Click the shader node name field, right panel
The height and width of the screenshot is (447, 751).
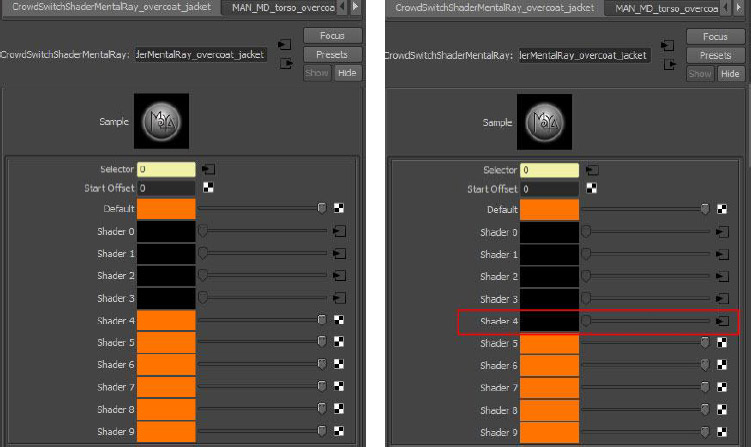point(584,56)
